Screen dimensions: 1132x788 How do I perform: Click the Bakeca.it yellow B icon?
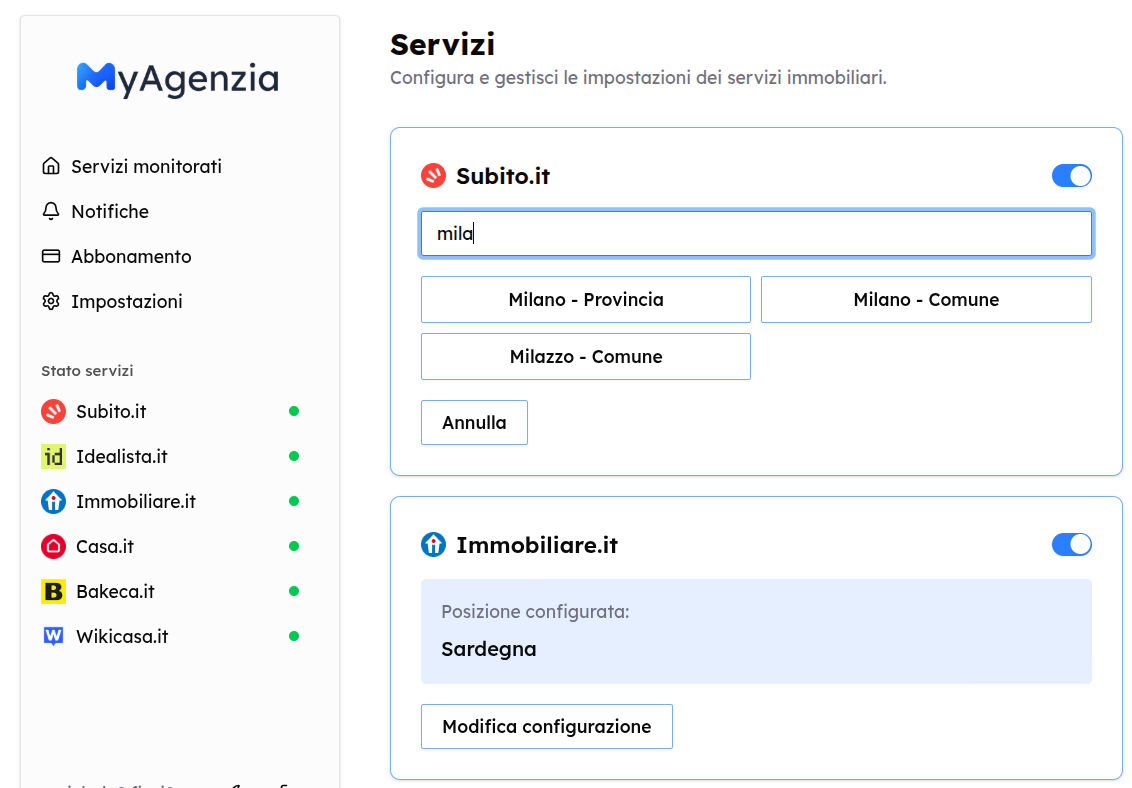point(53,591)
